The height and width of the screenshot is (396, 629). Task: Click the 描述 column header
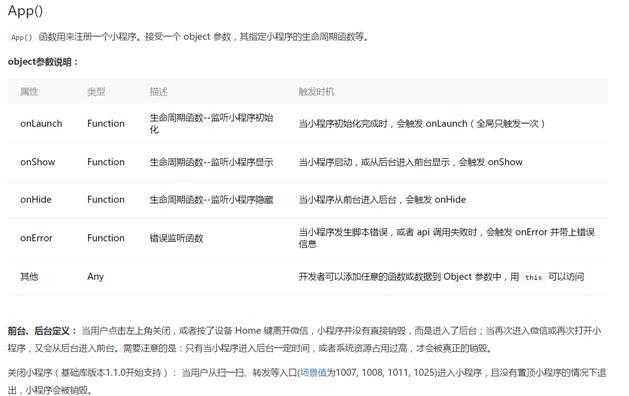click(x=158, y=92)
